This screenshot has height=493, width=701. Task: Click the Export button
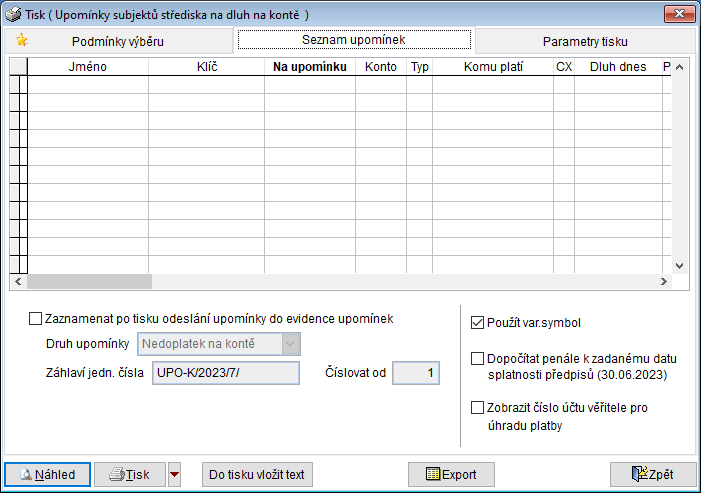pyautogui.click(x=451, y=474)
